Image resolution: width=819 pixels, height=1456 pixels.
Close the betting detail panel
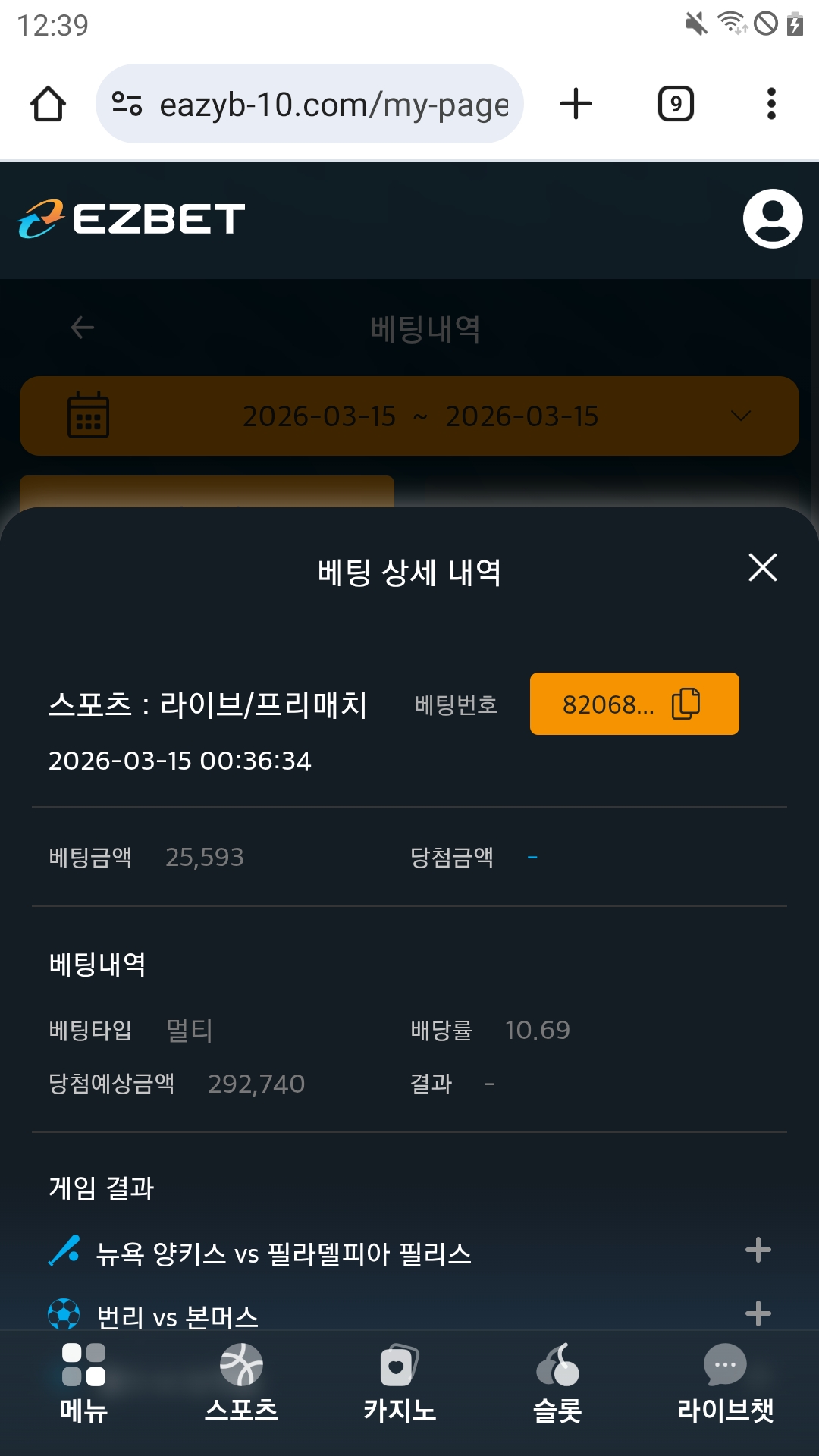click(x=762, y=567)
